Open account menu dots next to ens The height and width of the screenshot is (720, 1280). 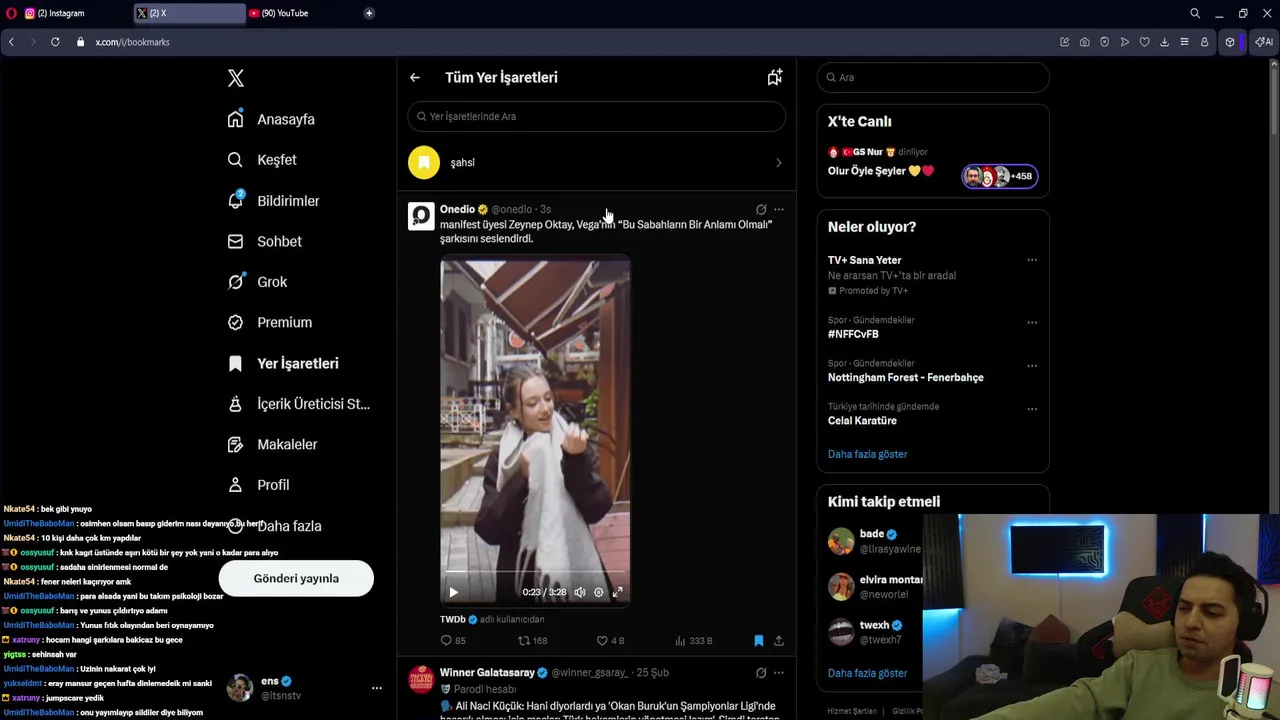pos(376,688)
